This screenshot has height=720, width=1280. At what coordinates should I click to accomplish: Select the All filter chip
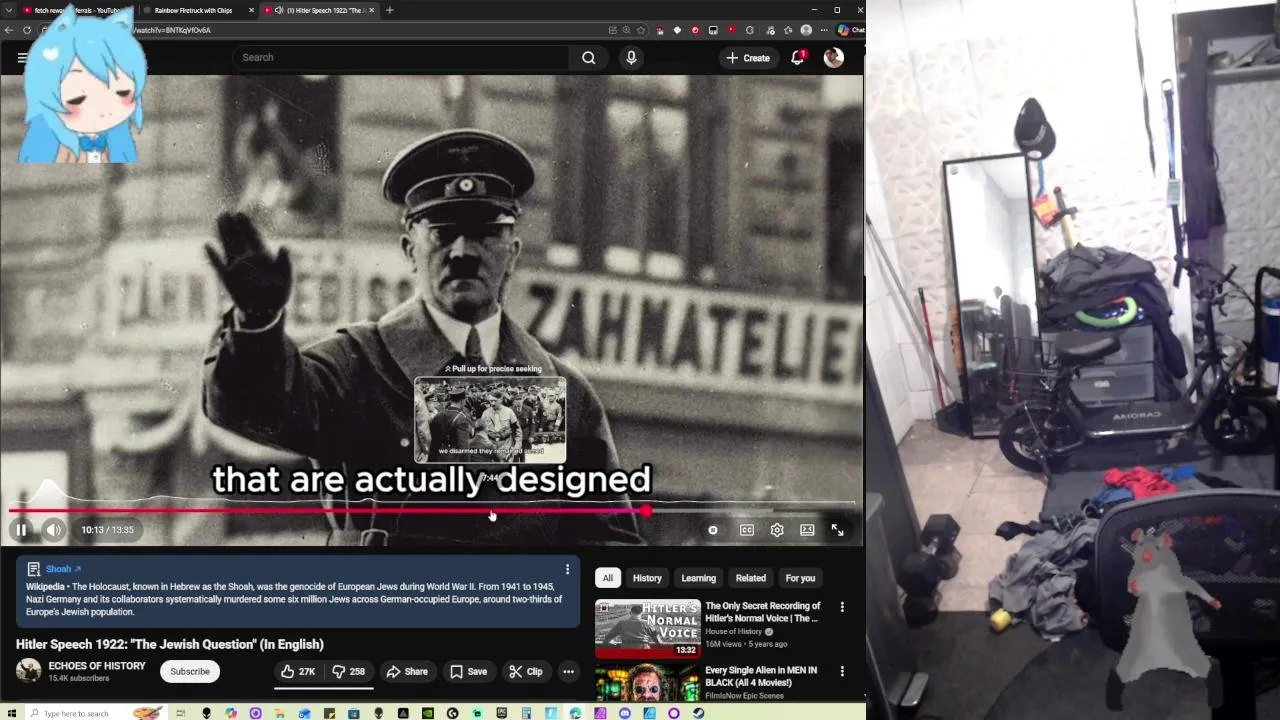[607, 578]
